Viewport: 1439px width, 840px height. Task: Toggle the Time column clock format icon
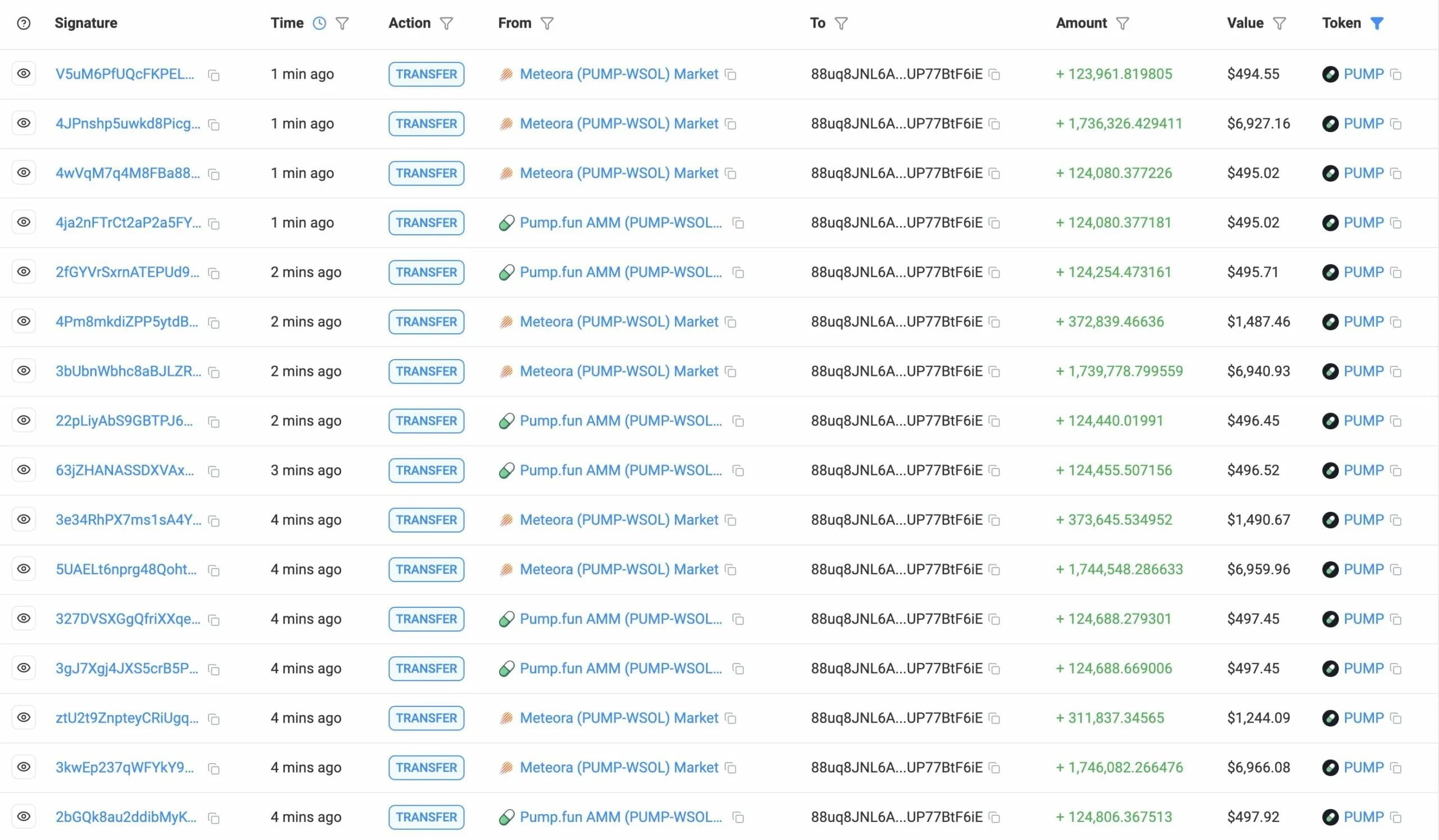[319, 23]
